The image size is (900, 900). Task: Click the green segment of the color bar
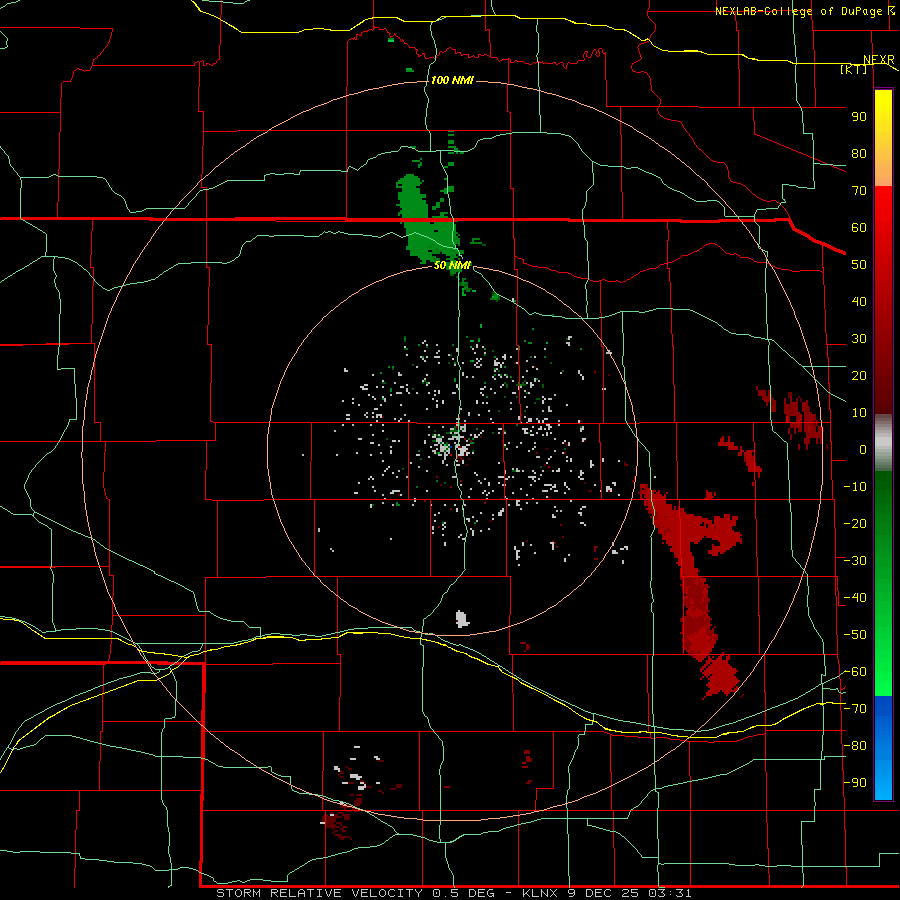click(x=883, y=583)
